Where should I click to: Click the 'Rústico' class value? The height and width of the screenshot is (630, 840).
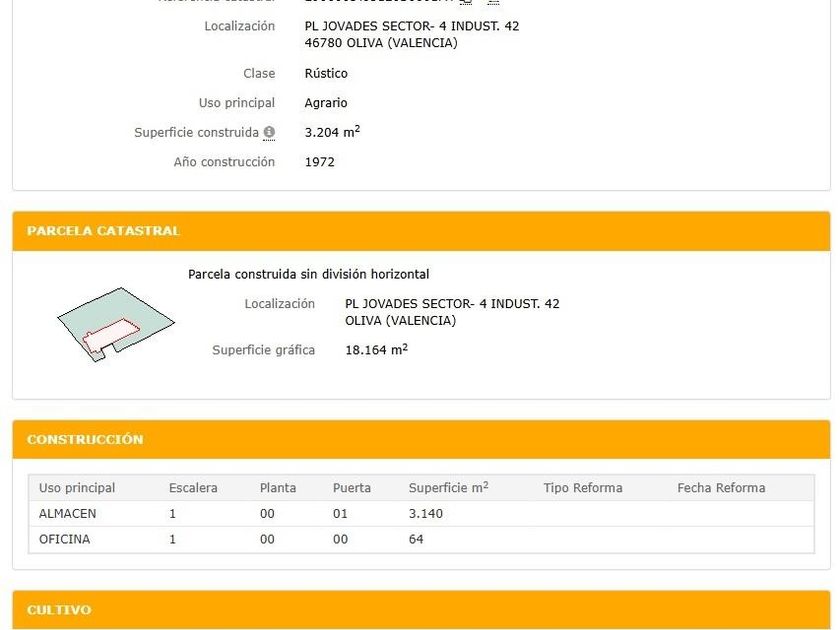pyautogui.click(x=326, y=73)
